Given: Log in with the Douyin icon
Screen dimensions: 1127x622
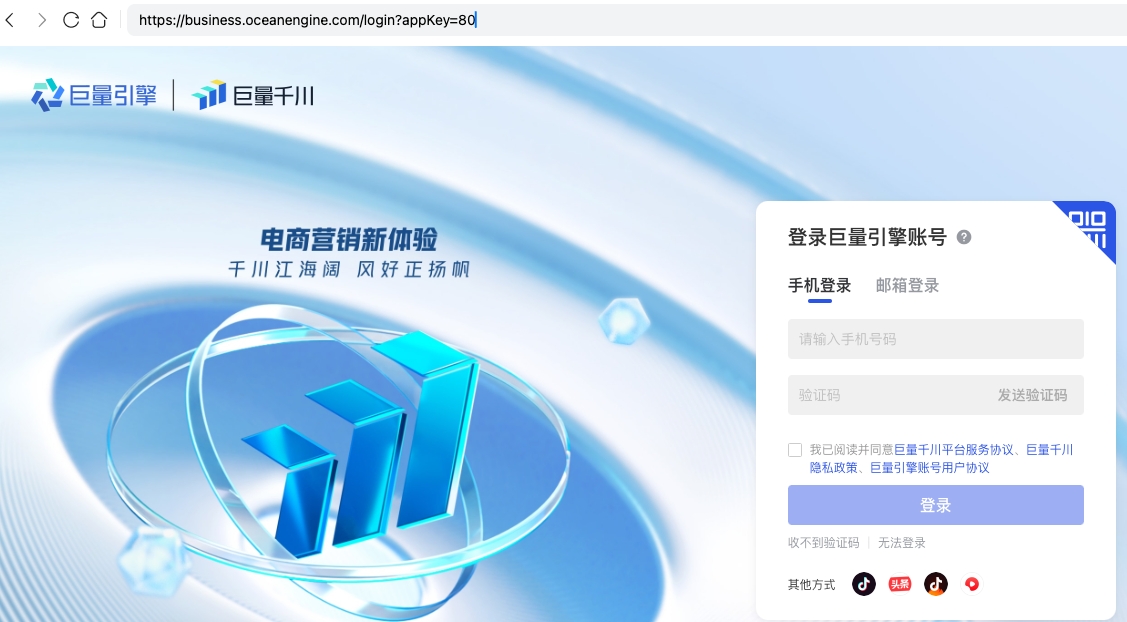Looking at the screenshot, I should [864, 584].
